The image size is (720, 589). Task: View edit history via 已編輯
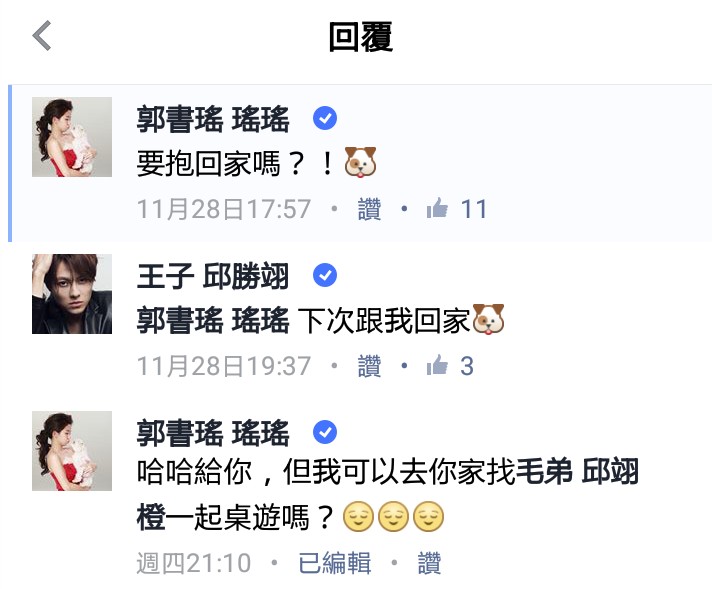[335, 563]
